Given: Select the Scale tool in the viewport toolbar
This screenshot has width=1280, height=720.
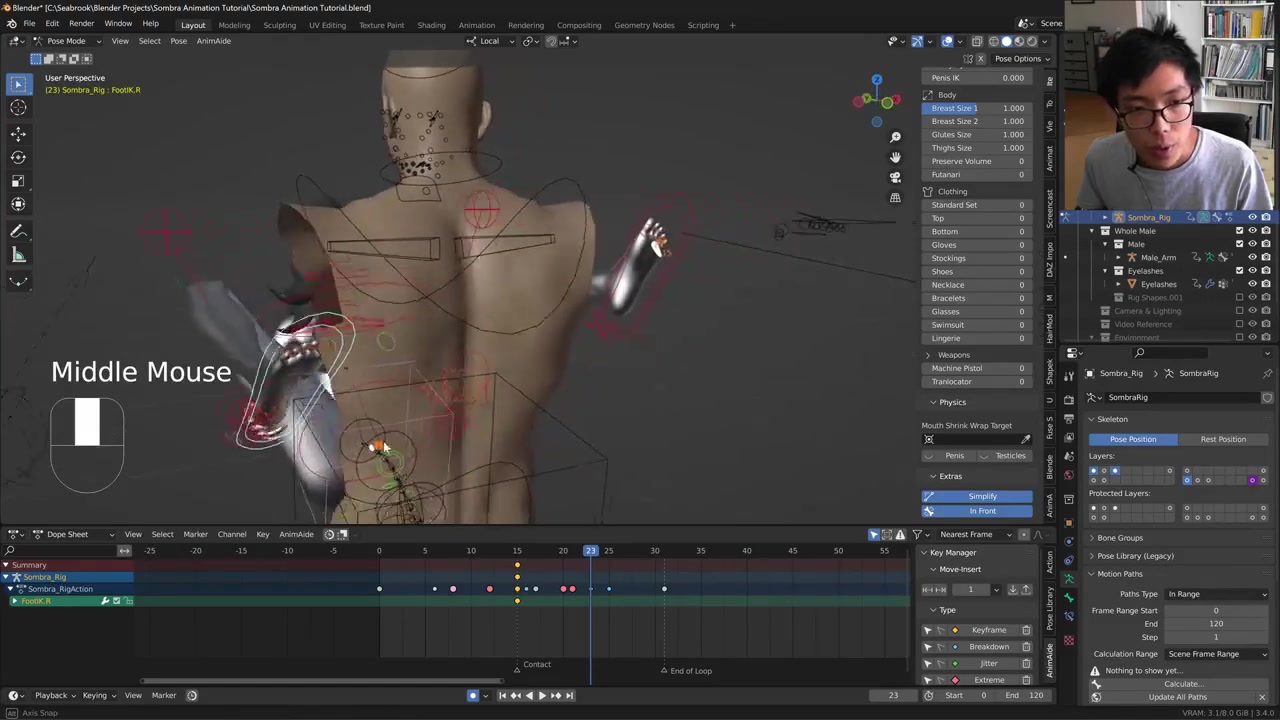Looking at the screenshot, I should 18,181.
